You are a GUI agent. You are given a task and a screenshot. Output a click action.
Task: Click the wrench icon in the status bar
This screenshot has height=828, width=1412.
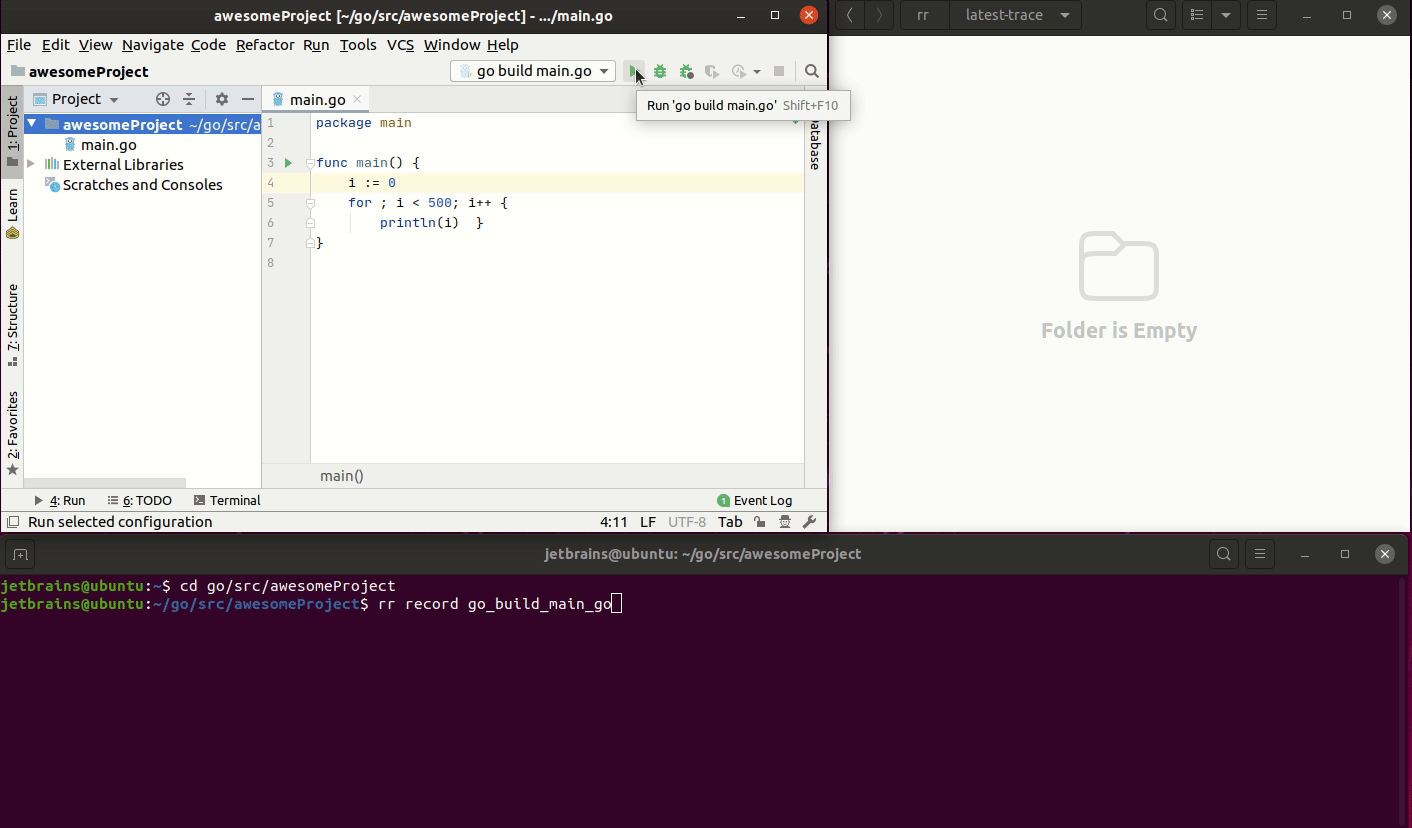(811, 521)
